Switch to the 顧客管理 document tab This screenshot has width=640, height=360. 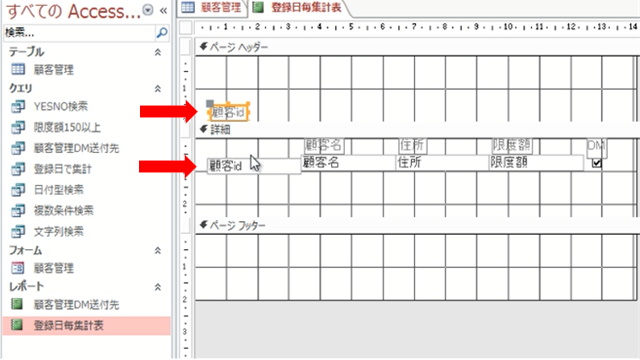point(212,8)
